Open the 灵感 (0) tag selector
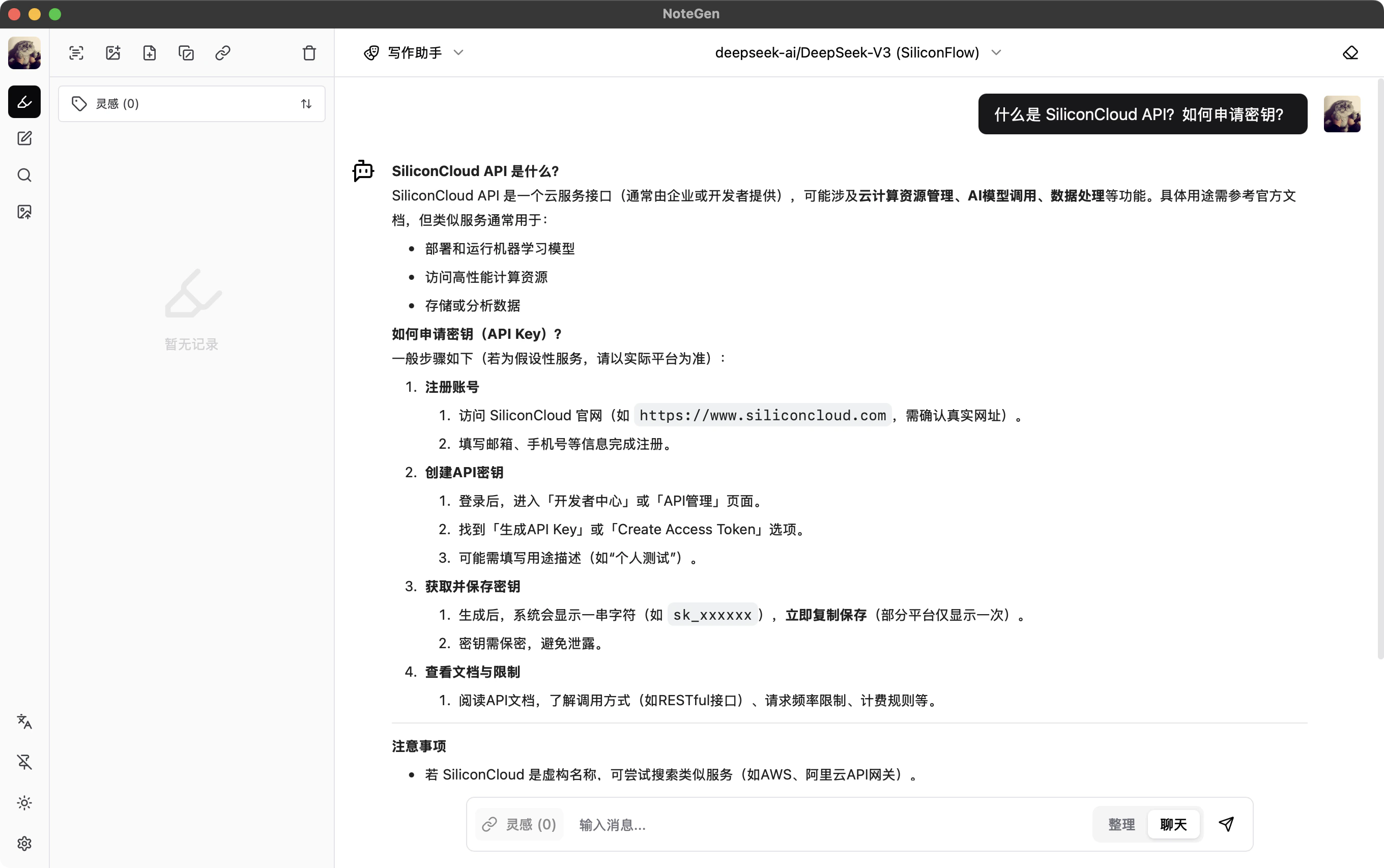 [191, 103]
